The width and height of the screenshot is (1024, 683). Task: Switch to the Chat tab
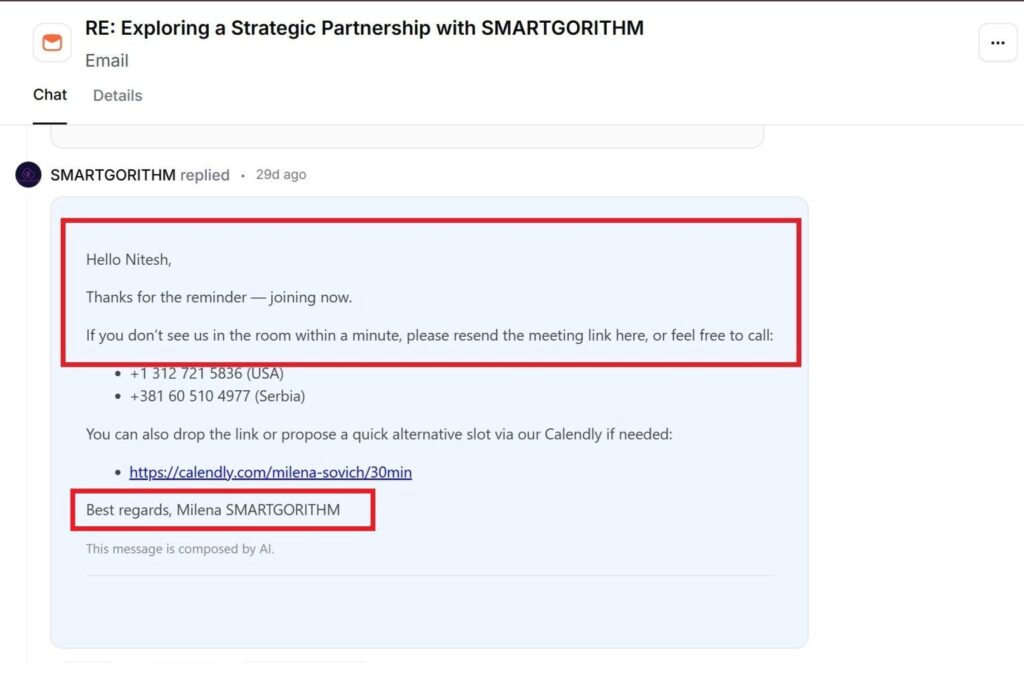click(50, 95)
